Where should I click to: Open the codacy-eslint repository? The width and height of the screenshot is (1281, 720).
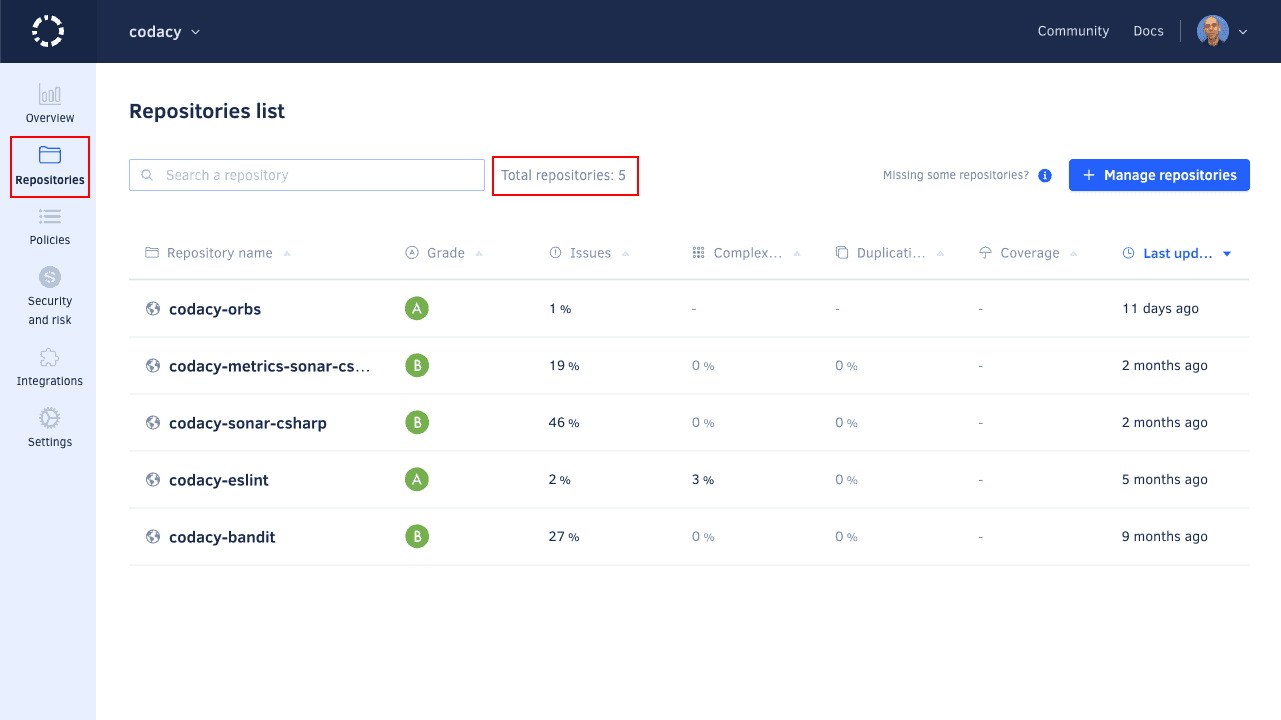218,480
